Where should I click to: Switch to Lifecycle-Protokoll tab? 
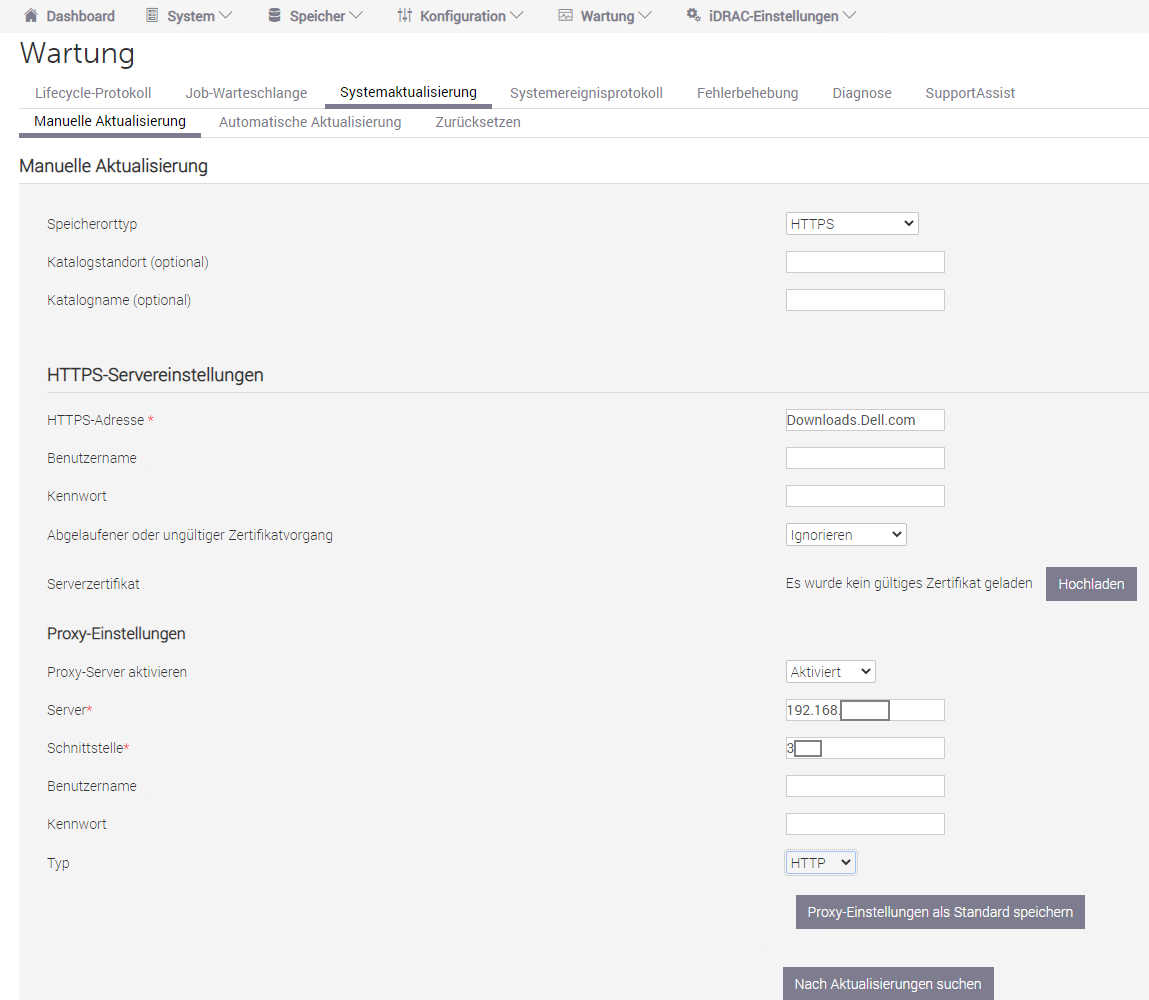93,93
